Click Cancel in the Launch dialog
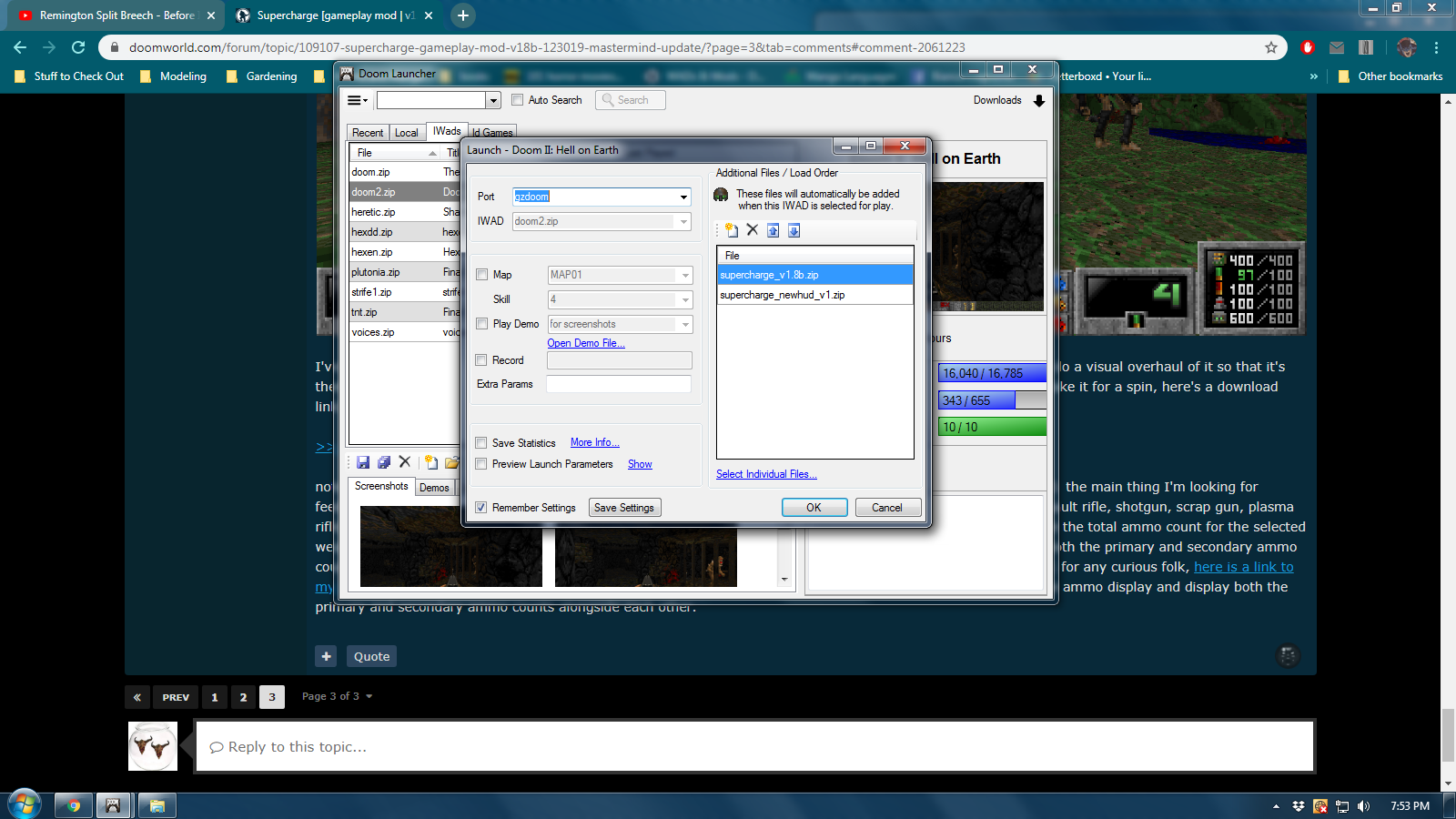The image size is (1456, 819). pyautogui.click(x=887, y=508)
